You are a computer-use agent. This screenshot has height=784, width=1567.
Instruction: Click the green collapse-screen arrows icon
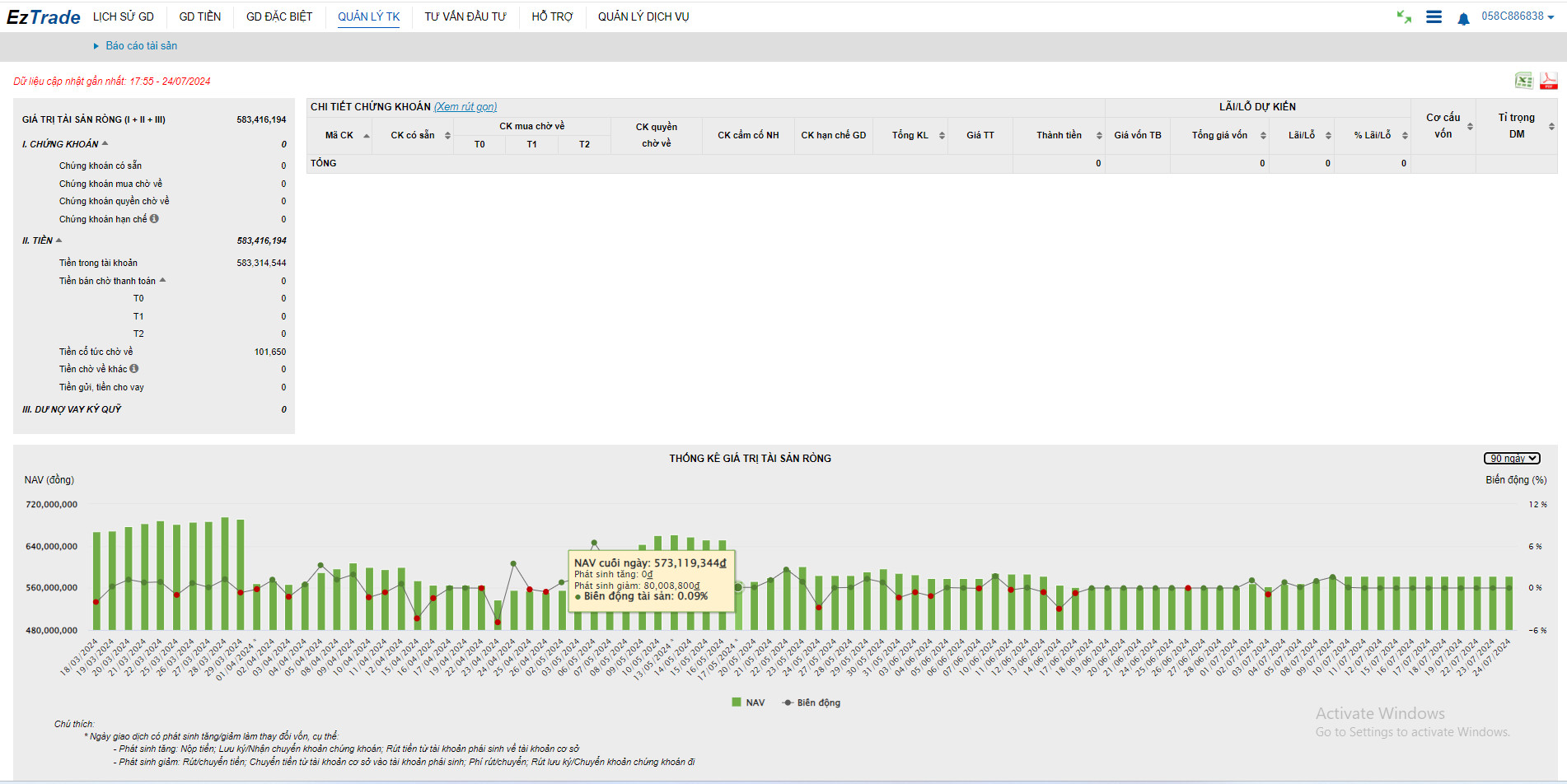1404,16
